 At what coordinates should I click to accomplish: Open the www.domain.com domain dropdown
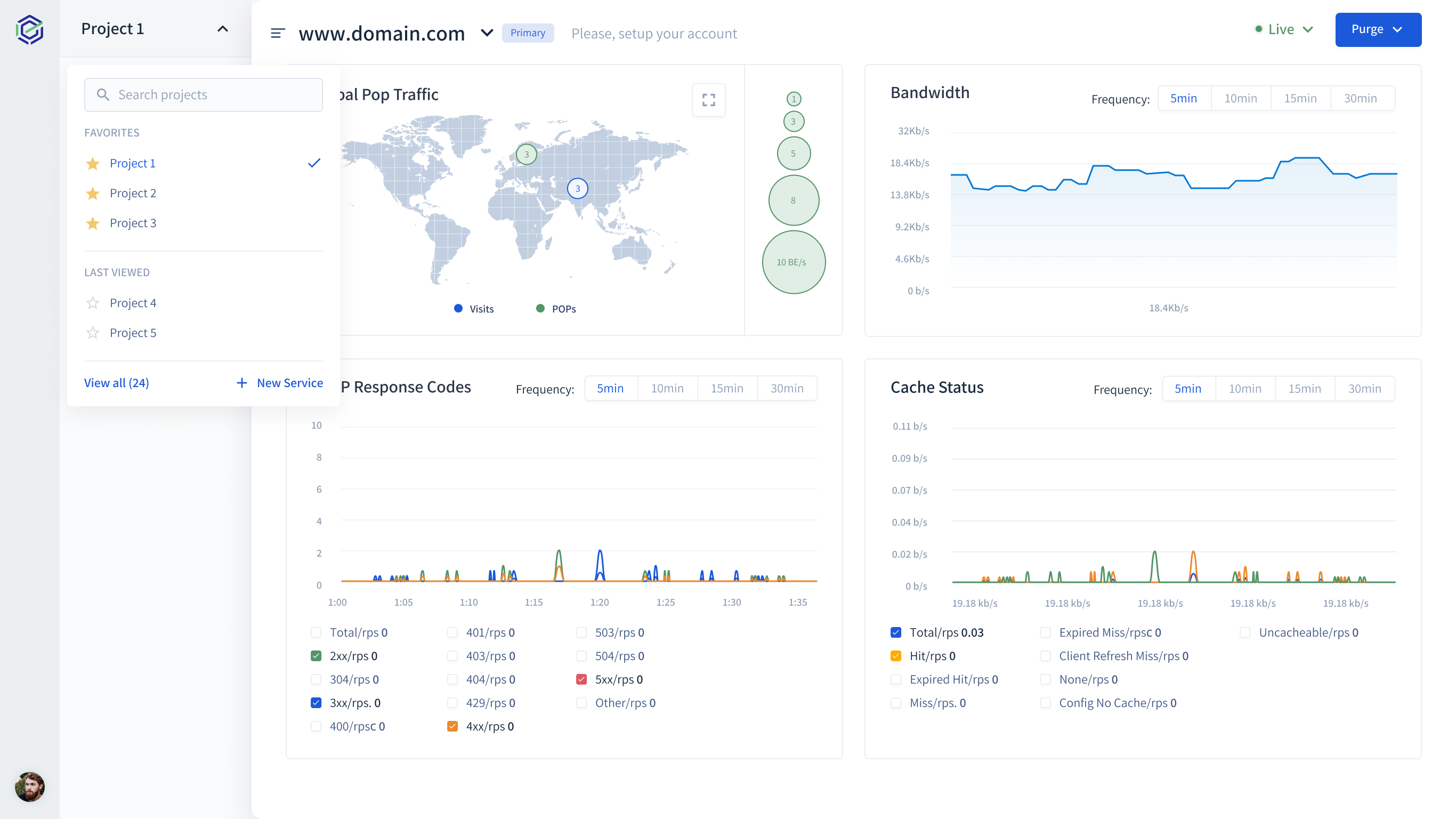click(x=487, y=34)
